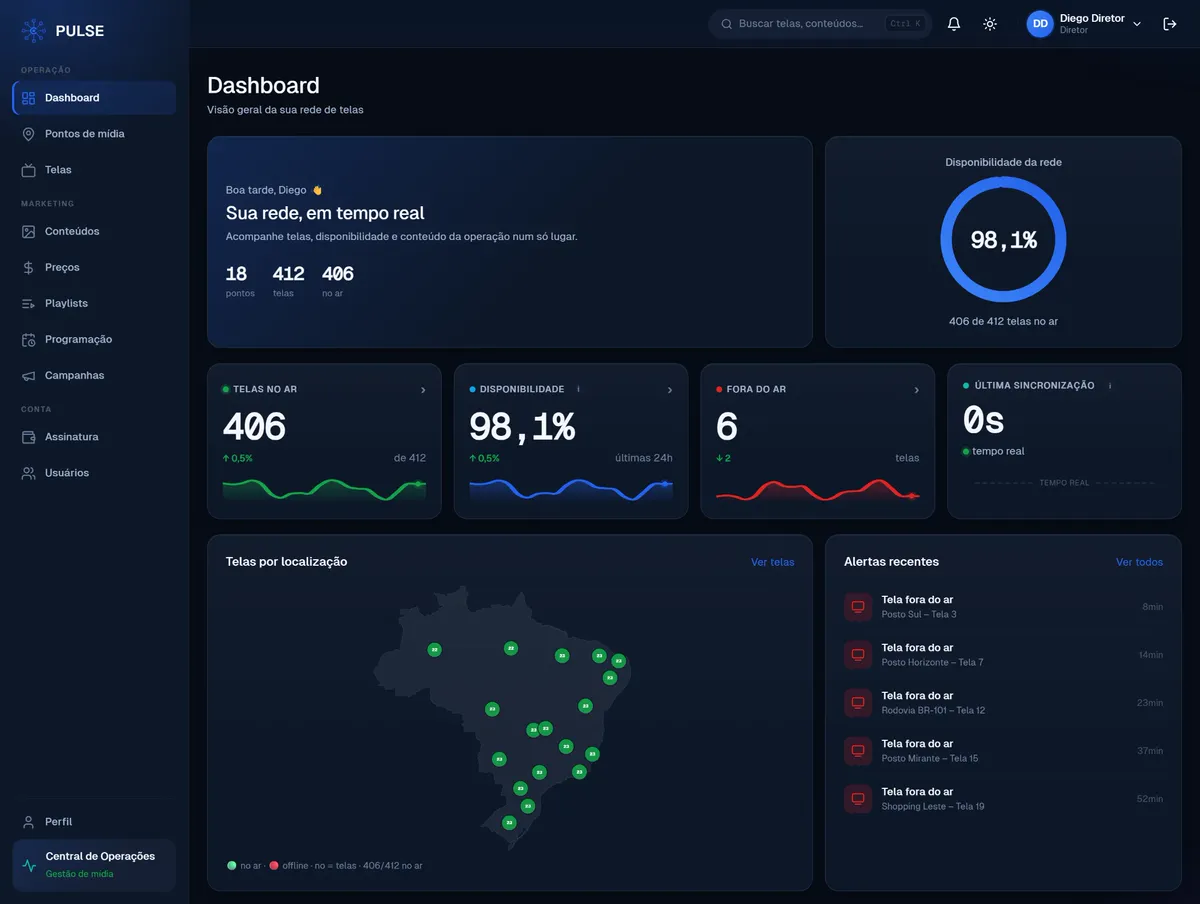Viewport: 1200px width, 904px height.
Task: Open Programação in the sidebar
Action: (94, 339)
